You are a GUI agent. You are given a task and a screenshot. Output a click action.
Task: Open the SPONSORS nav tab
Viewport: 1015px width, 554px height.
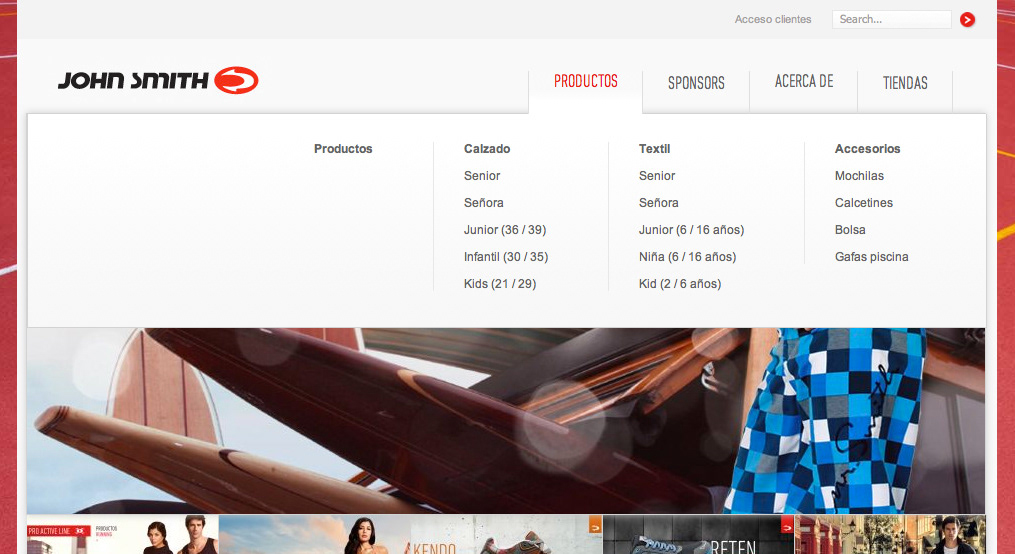[696, 83]
